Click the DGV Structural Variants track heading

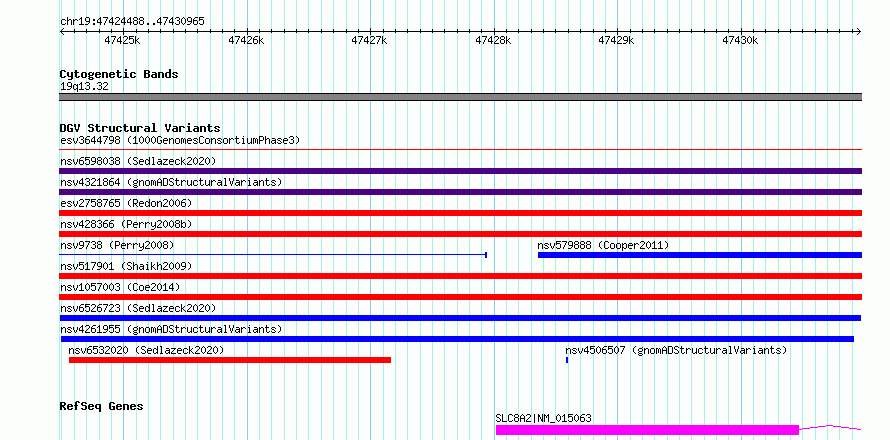click(x=140, y=128)
